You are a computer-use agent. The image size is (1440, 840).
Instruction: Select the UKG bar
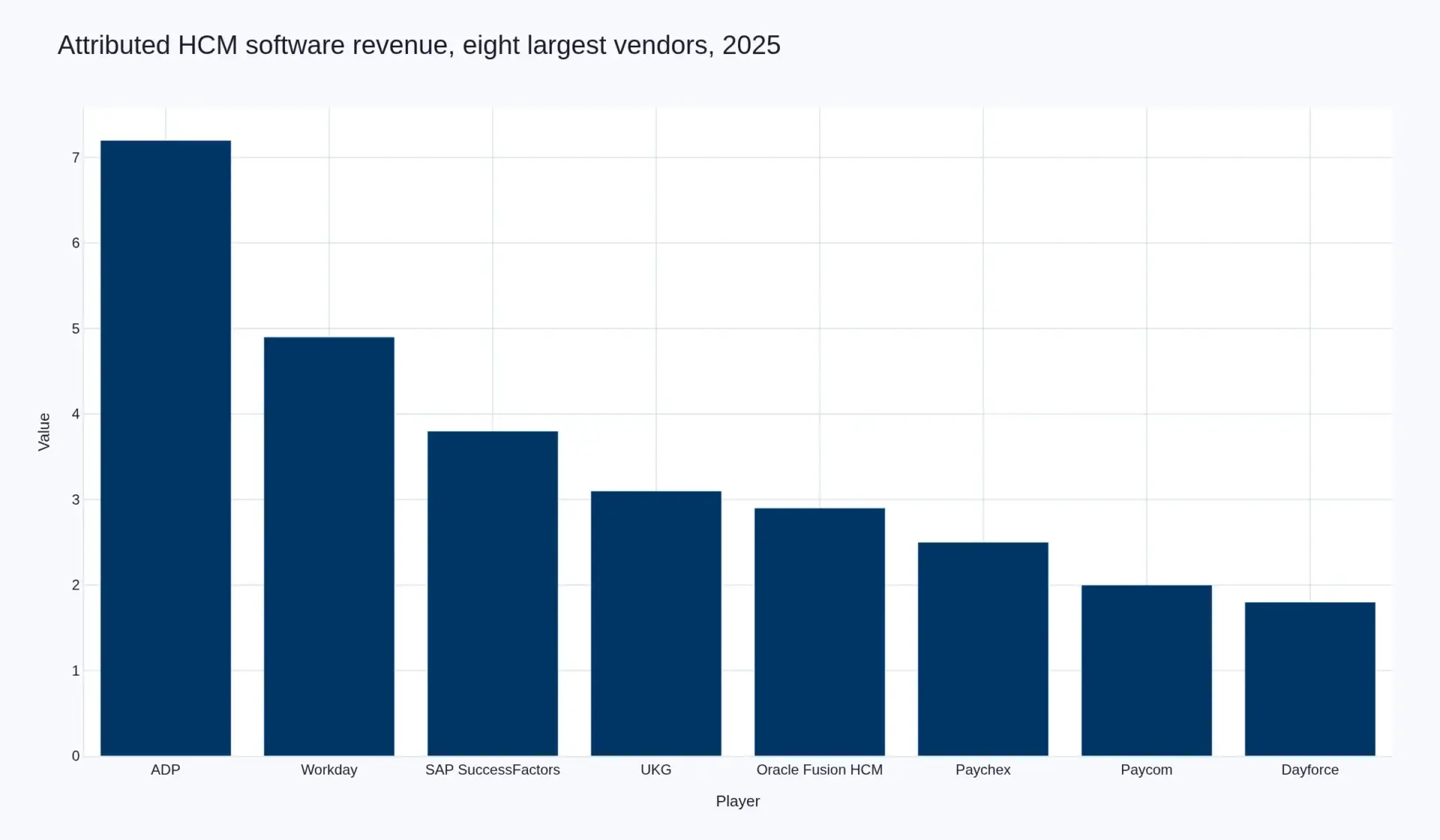(x=656, y=623)
